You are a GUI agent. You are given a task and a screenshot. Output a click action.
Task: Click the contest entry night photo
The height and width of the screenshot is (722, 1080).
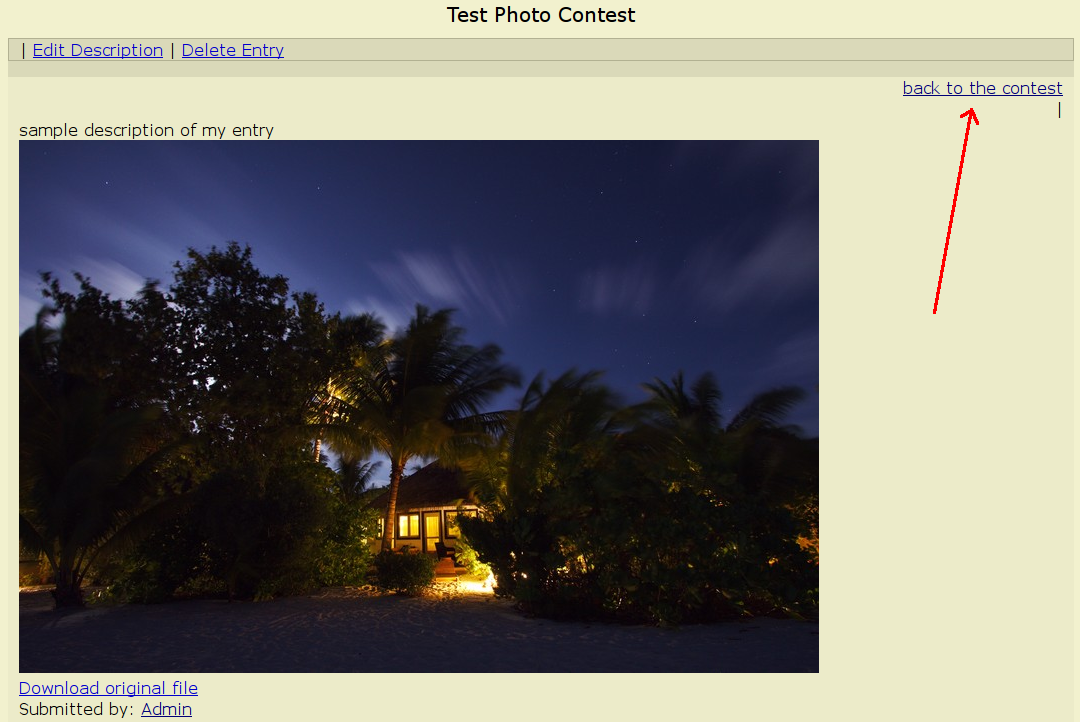(x=419, y=406)
